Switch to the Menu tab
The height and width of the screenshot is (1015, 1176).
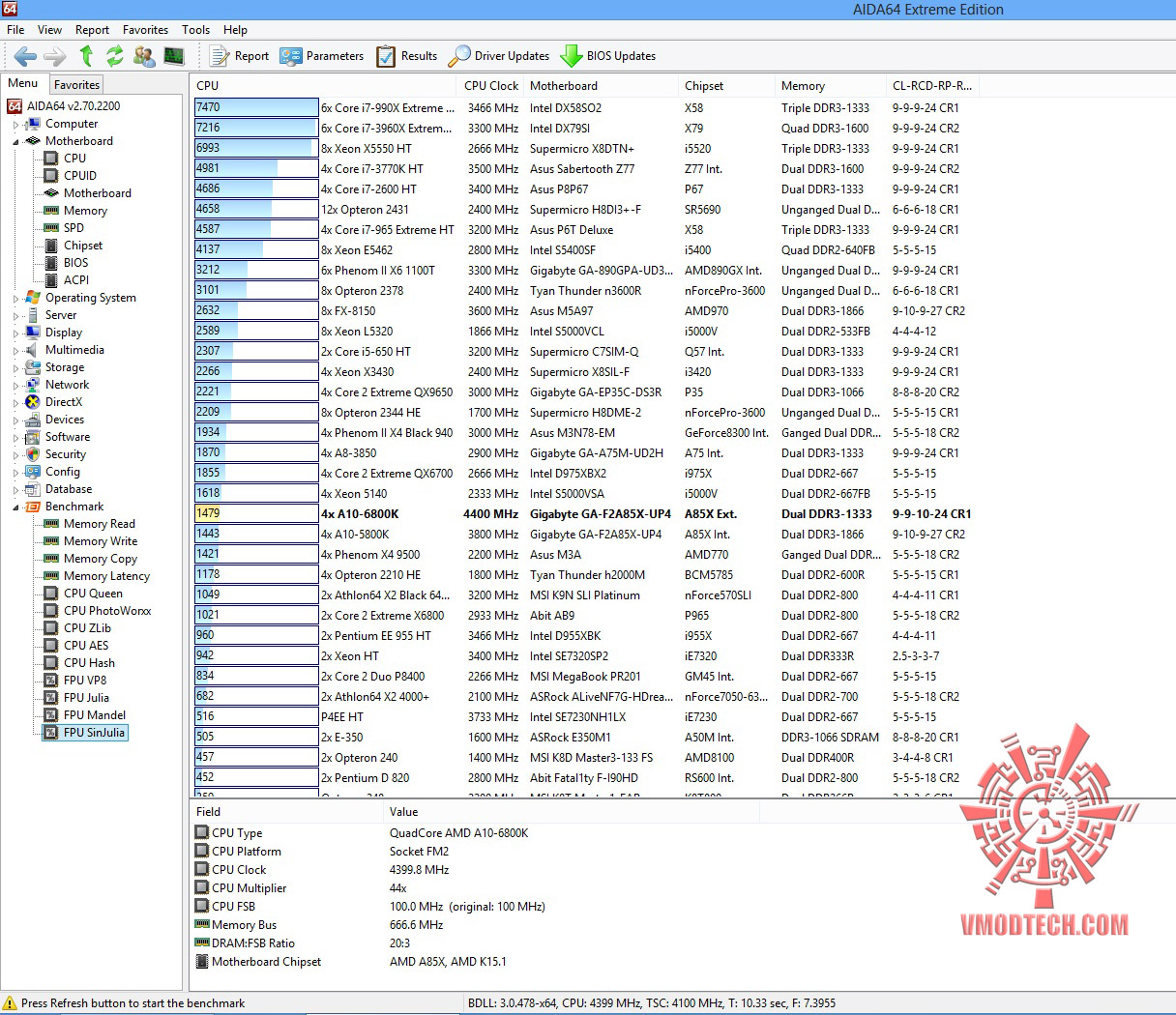coord(23,83)
